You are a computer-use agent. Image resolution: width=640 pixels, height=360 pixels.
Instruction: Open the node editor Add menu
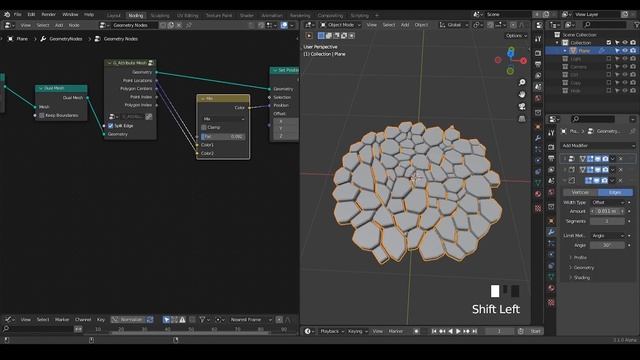59,25
